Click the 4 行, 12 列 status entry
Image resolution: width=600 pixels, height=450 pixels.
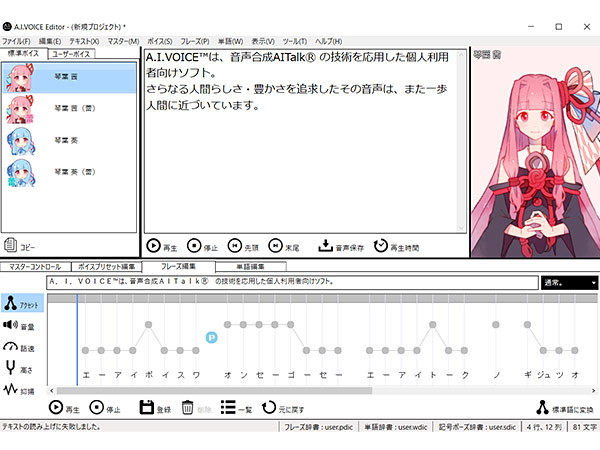[x=544, y=427]
